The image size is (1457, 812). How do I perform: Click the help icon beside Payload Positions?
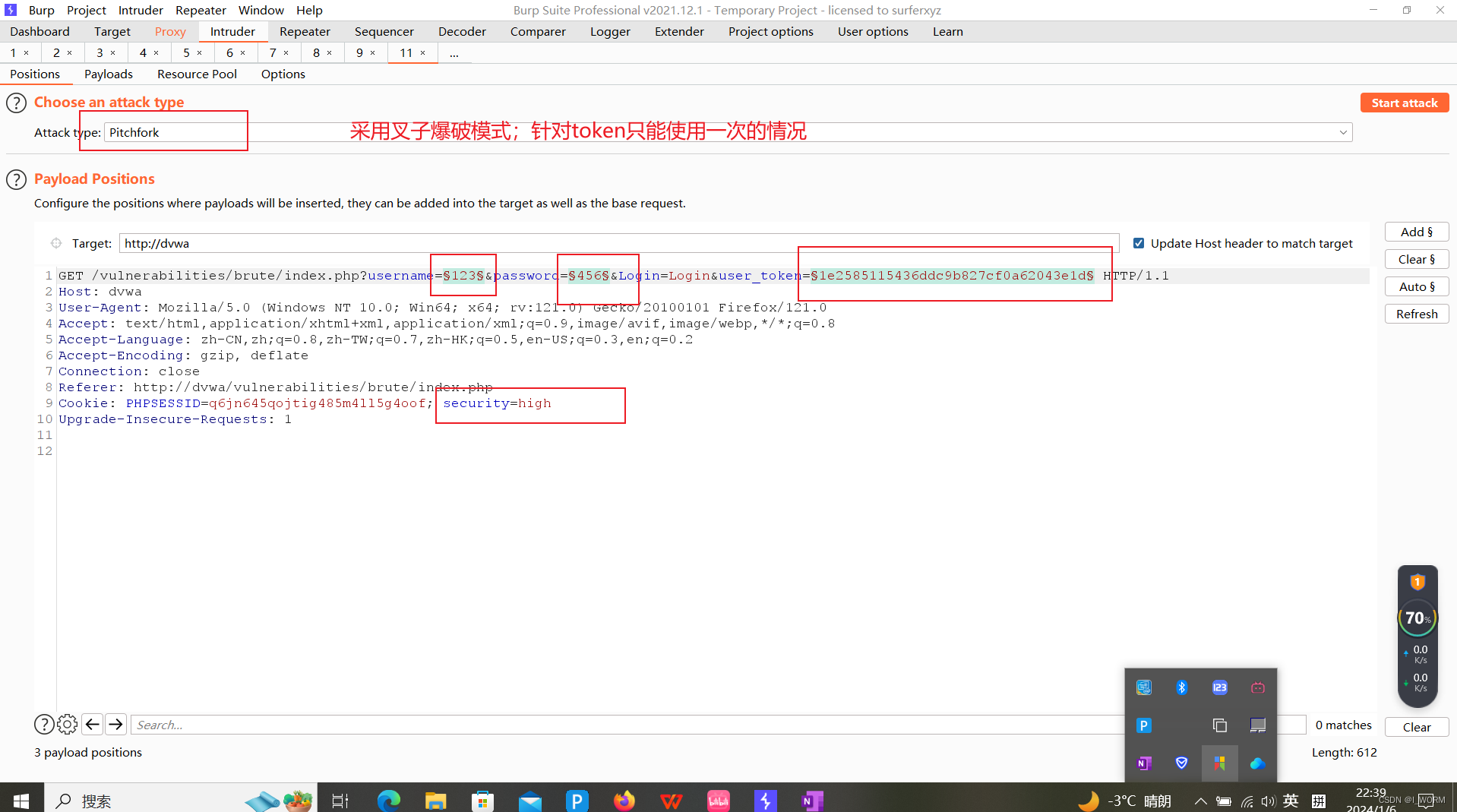pyautogui.click(x=16, y=180)
